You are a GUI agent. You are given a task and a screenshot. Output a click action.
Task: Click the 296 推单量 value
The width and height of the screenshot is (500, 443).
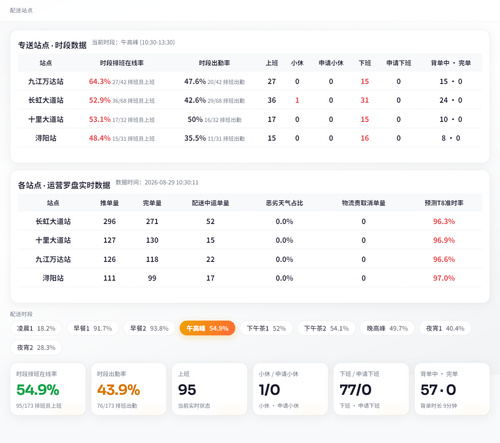[109, 221]
